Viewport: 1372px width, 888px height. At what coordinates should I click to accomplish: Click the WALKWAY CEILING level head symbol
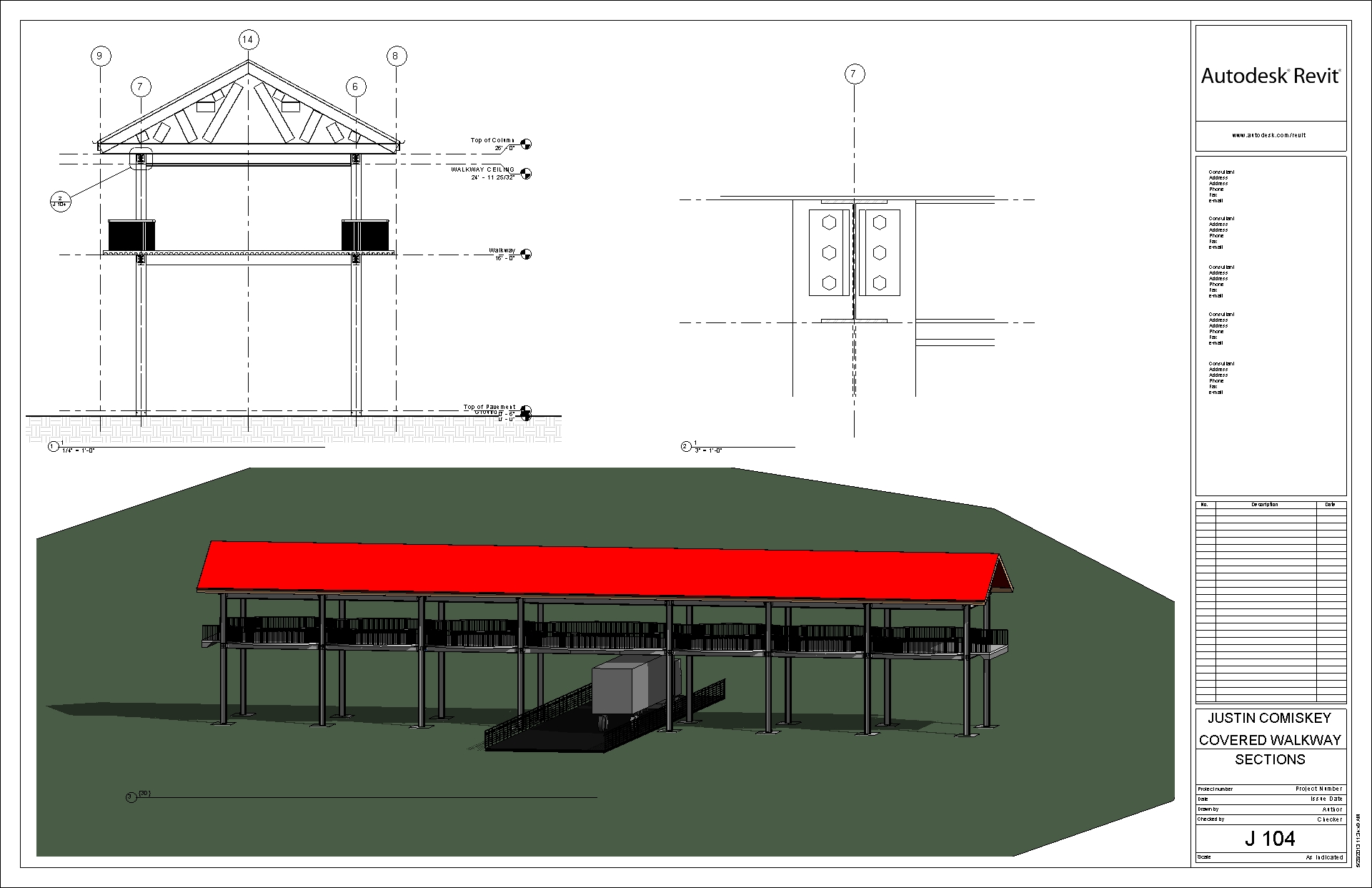(526, 174)
